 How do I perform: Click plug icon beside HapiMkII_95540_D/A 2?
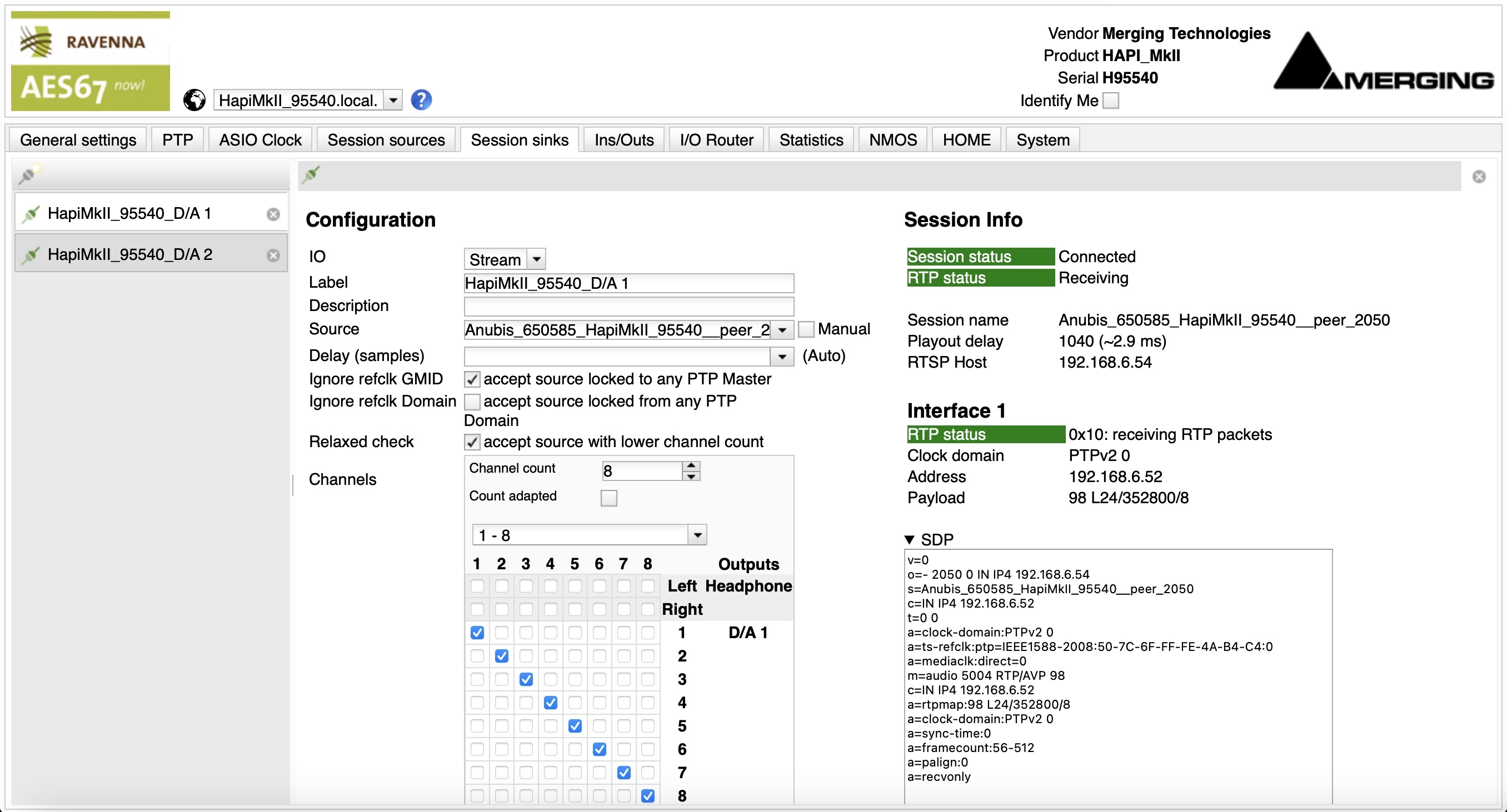point(31,255)
